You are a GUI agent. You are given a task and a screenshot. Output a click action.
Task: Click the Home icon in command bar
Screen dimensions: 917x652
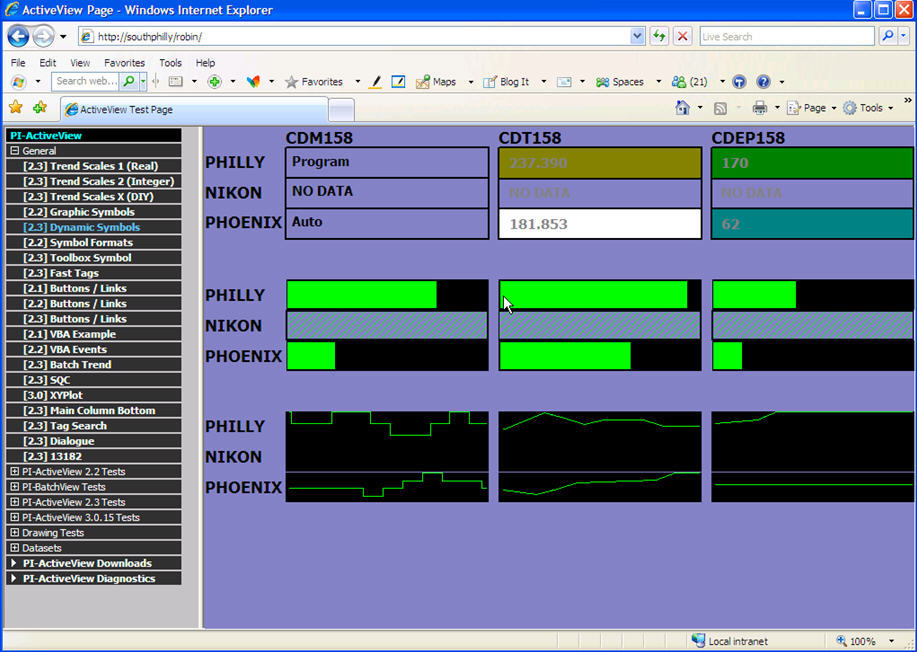682,108
